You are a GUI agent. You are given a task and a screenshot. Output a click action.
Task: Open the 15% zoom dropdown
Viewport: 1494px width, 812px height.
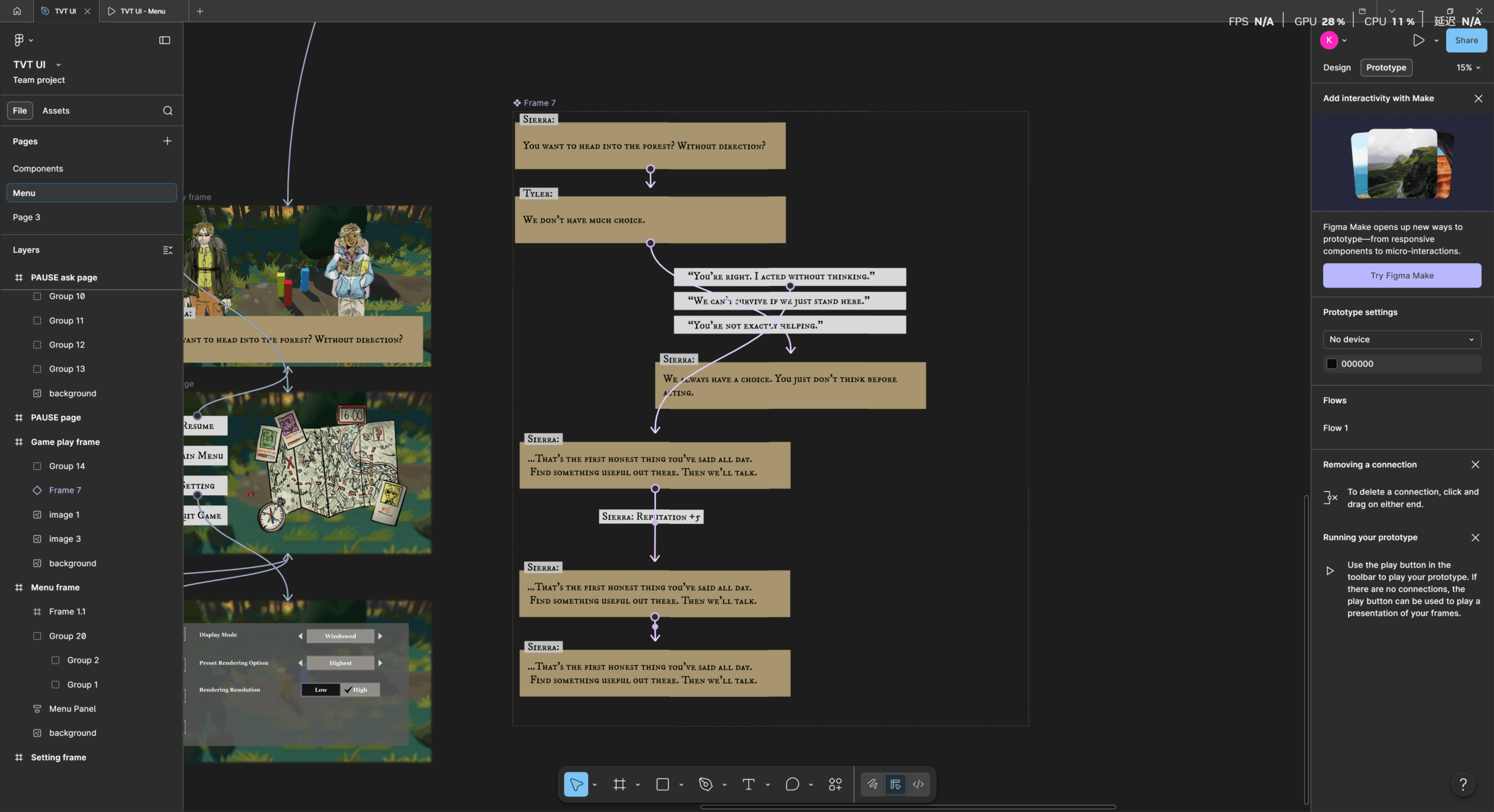coord(1468,68)
